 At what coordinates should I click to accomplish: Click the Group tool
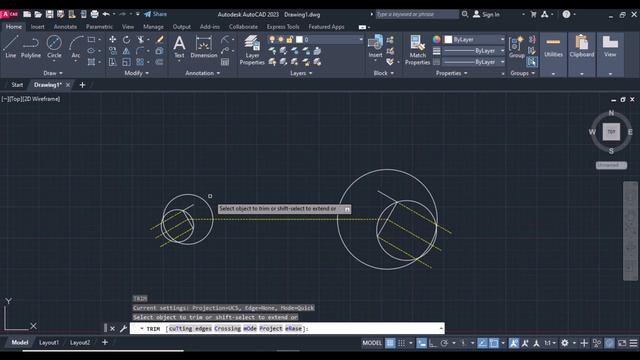pyautogui.click(x=516, y=47)
